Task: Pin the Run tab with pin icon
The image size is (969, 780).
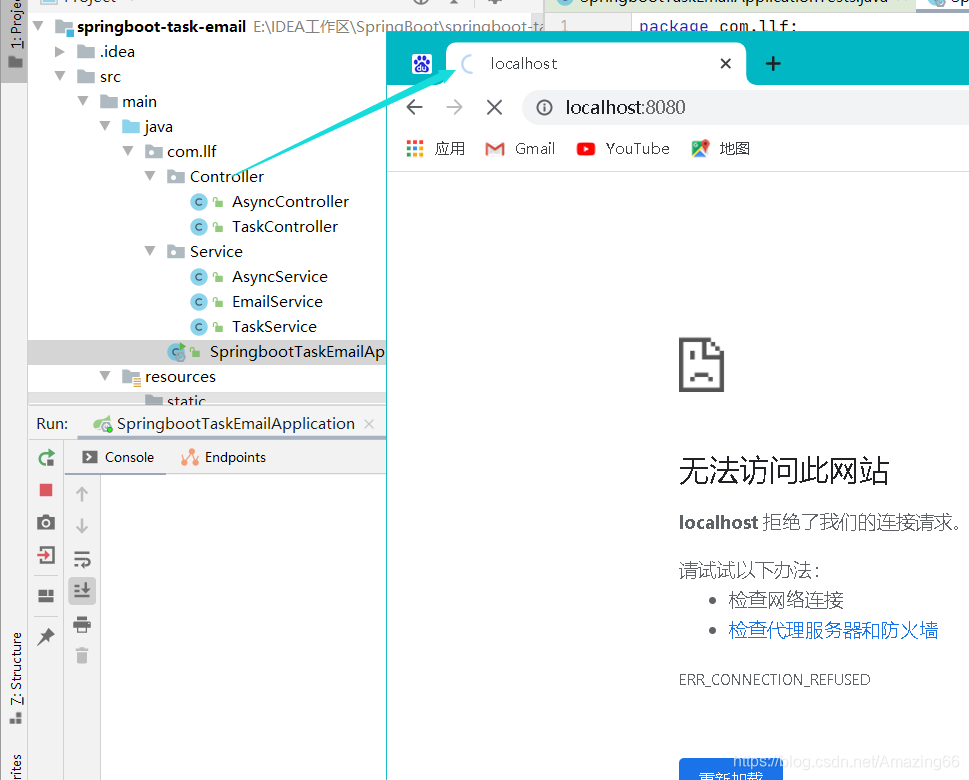Action: pos(46,636)
